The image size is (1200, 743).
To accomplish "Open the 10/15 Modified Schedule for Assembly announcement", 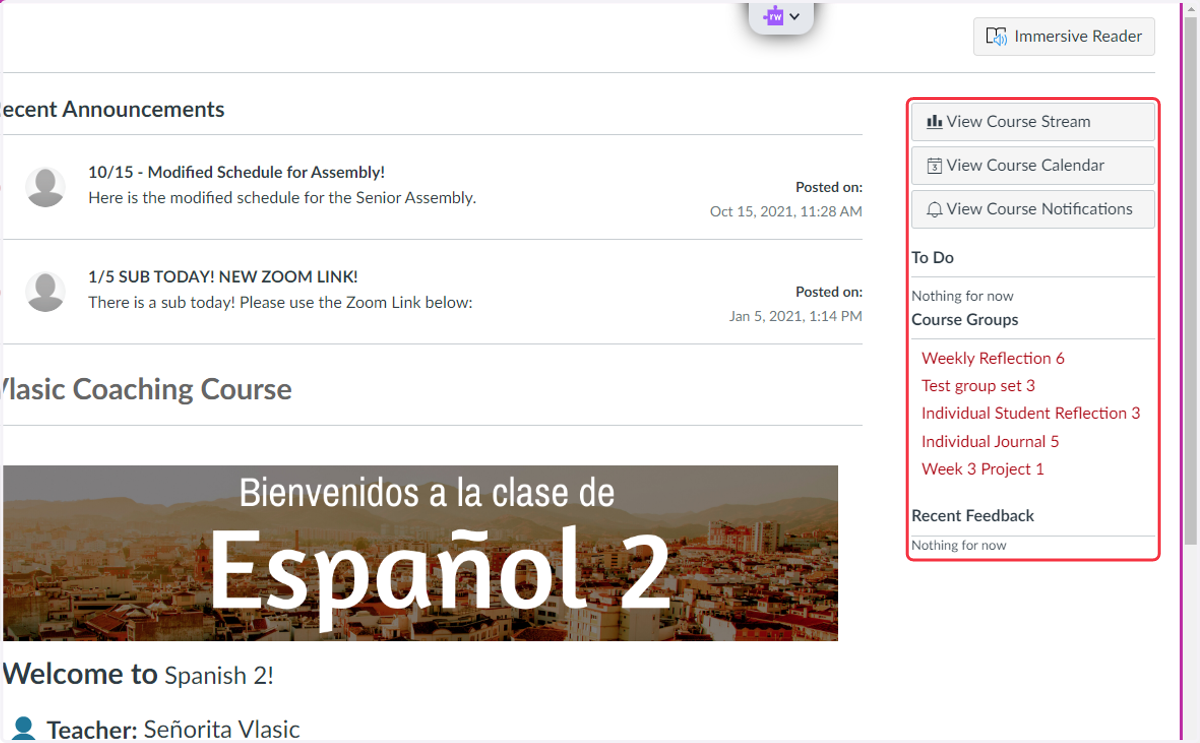I will coord(236,173).
